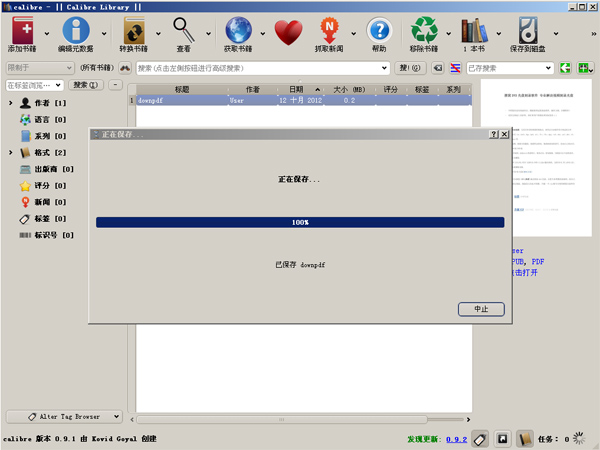Sort by 大小 (MB) column header
Image resolution: width=600 pixels, height=450 pixels.
click(x=349, y=90)
